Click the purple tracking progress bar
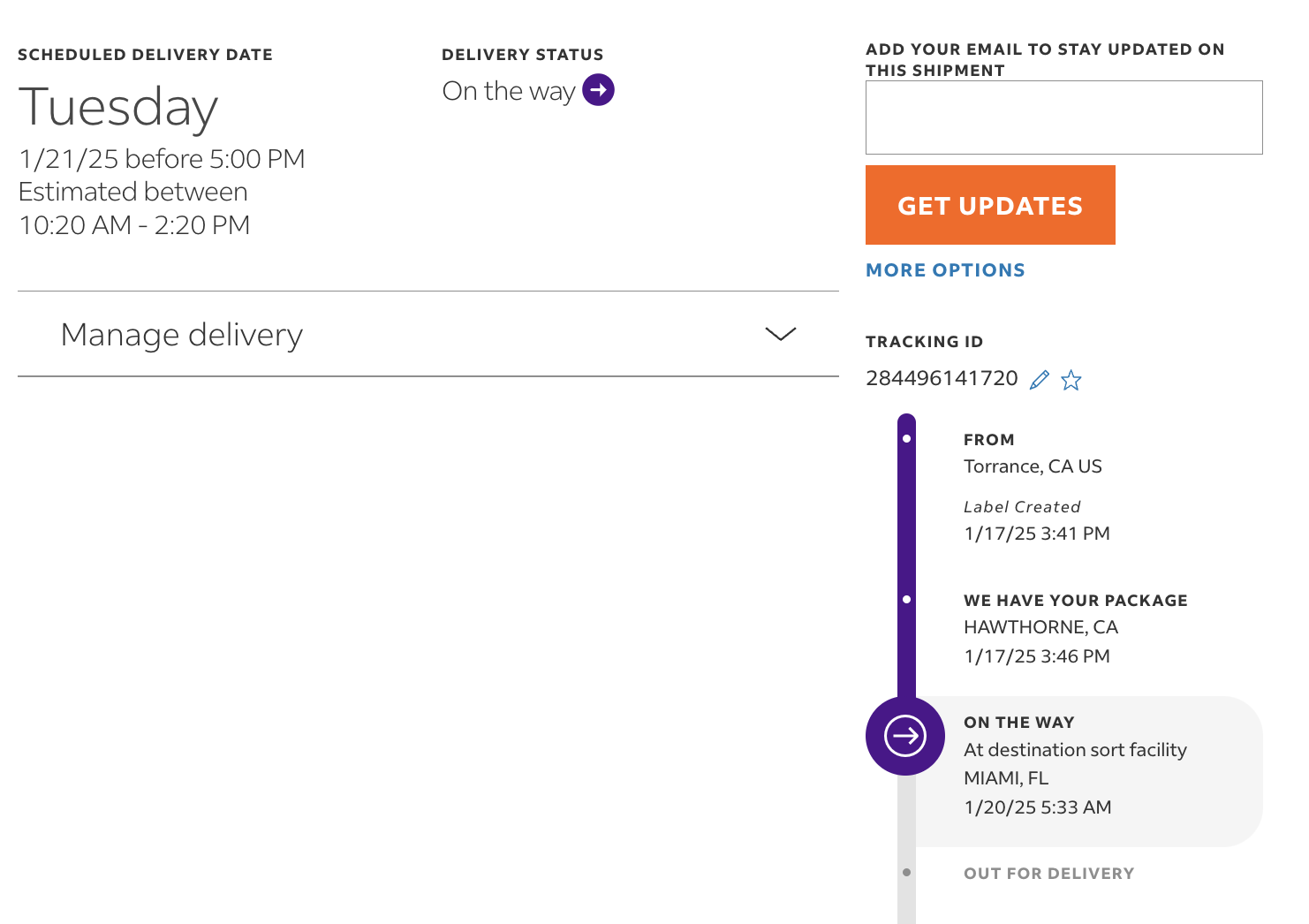Image resolution: width=1309 pixels, height=924 pixels. pyautogui.click(x=906, y=557)
